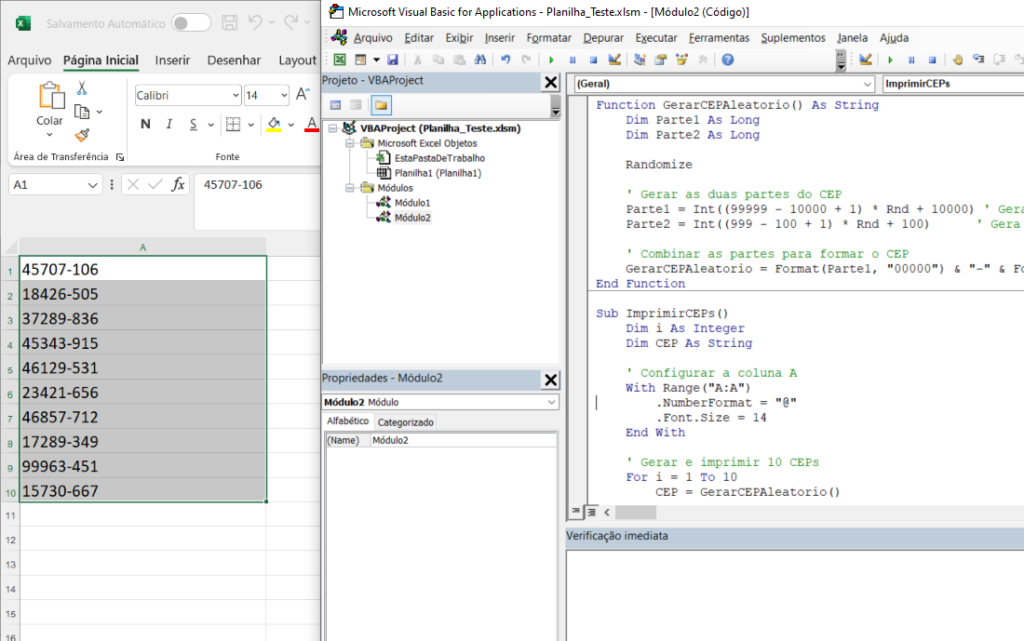Viewport: 1024px width, 641px height.
Task: Click the View Excel icon in VBA toolbar
Action: (340, 60)
